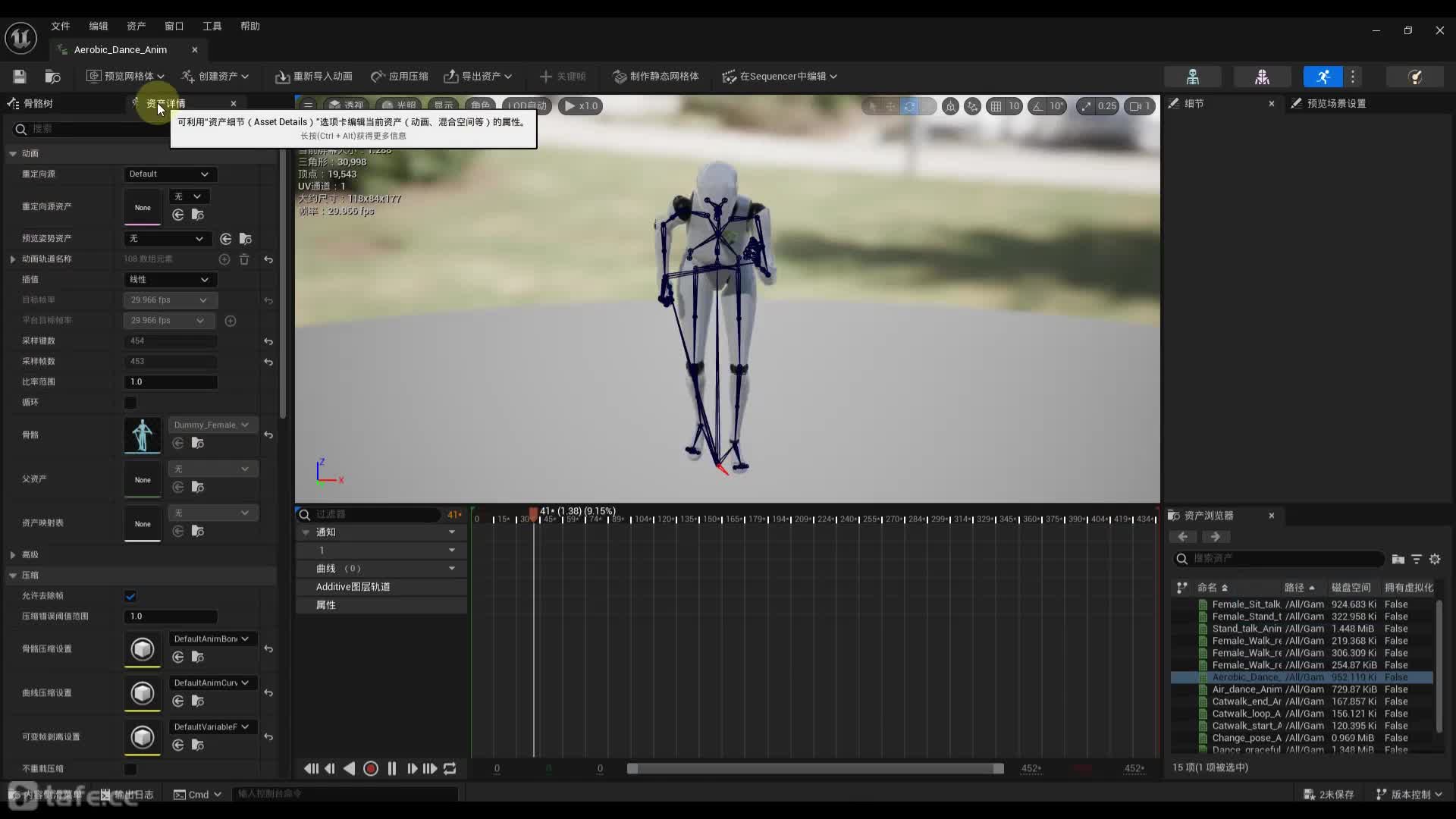Toggle playback looping icon
The image size is (1456, 819).
pos(450,768)
